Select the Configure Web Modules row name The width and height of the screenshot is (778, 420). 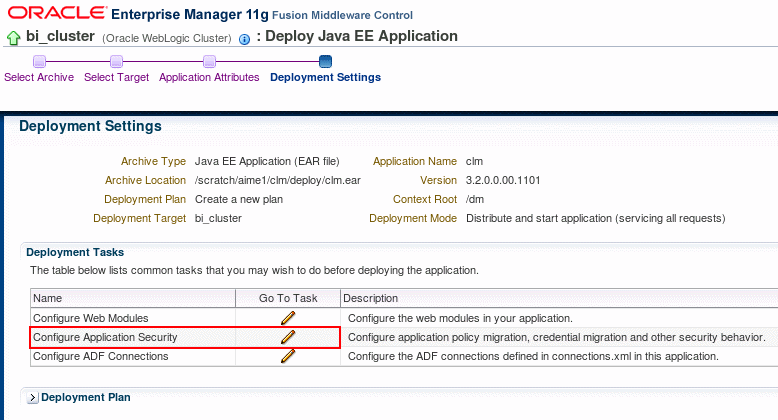click(91, 318)
